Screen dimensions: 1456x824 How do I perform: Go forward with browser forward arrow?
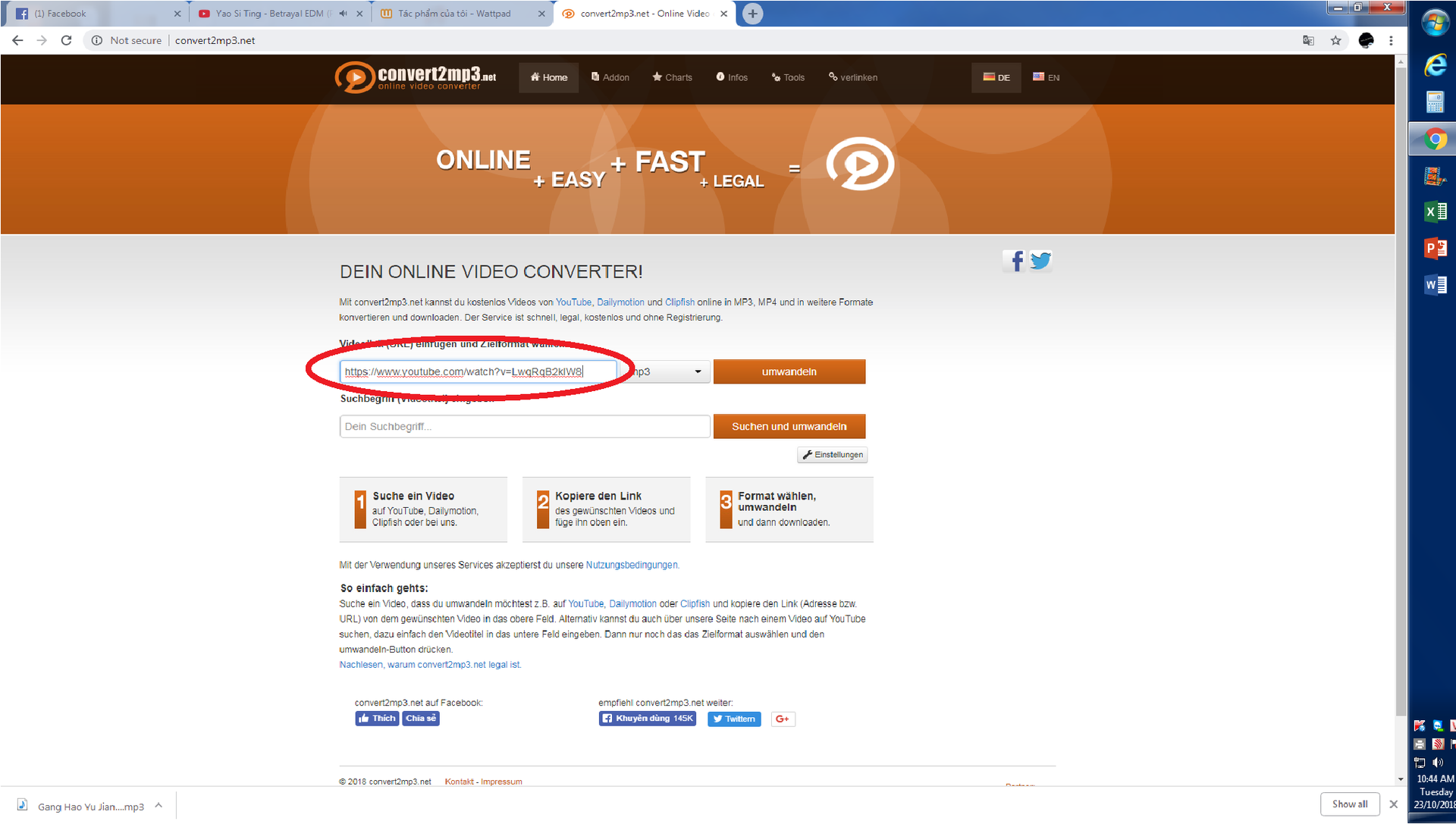click(42, 40)
